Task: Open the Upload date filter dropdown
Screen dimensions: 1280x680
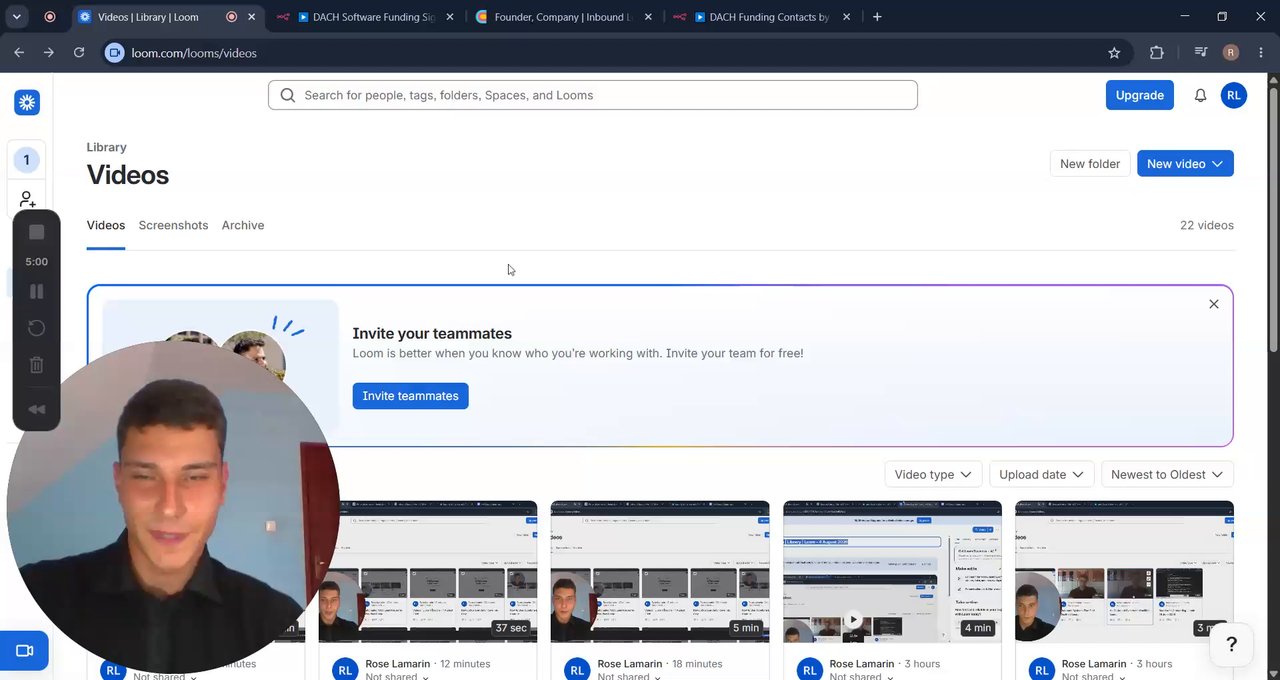Action: point(1041,474)
